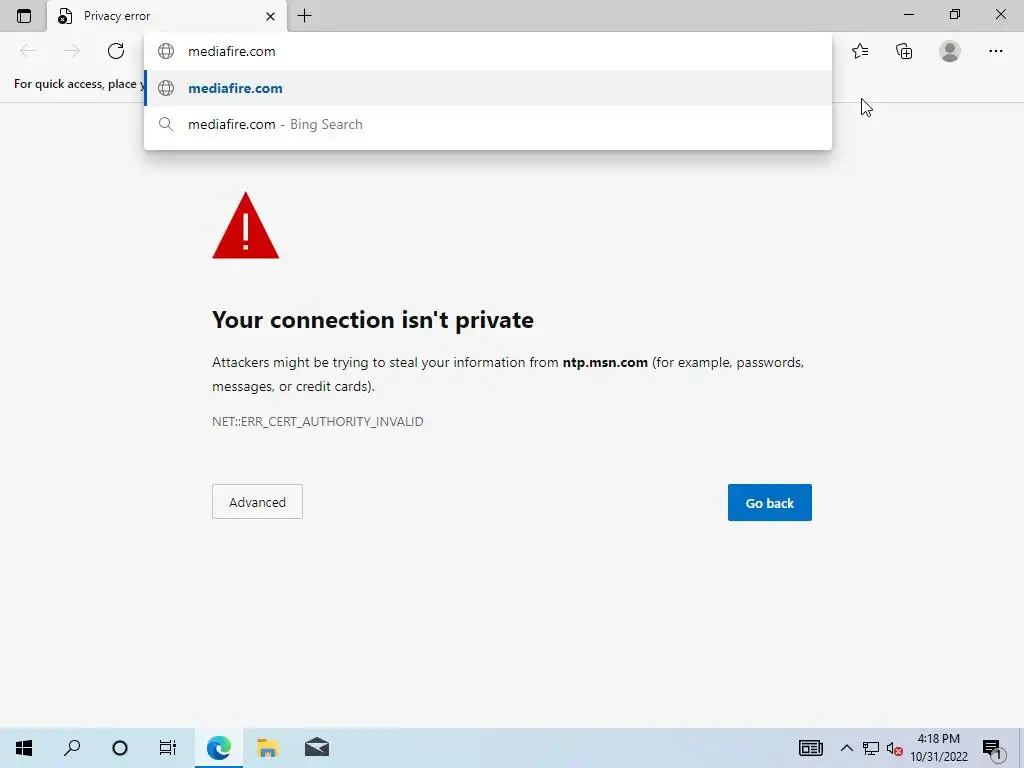Click the ntp.msn.com bold text
Image resolution: width=1024 pixels, height=768 pixels.
pos(605,362)
